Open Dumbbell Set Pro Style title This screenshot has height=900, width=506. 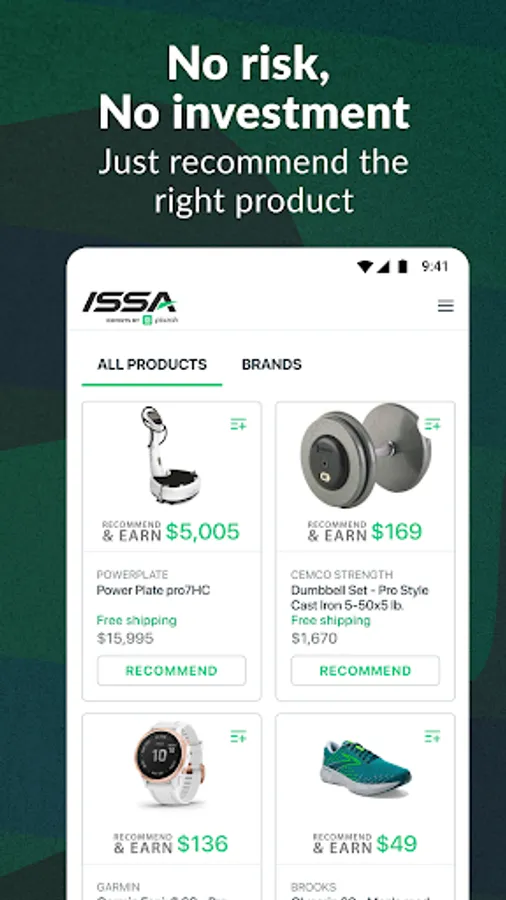tap(360, 598)
